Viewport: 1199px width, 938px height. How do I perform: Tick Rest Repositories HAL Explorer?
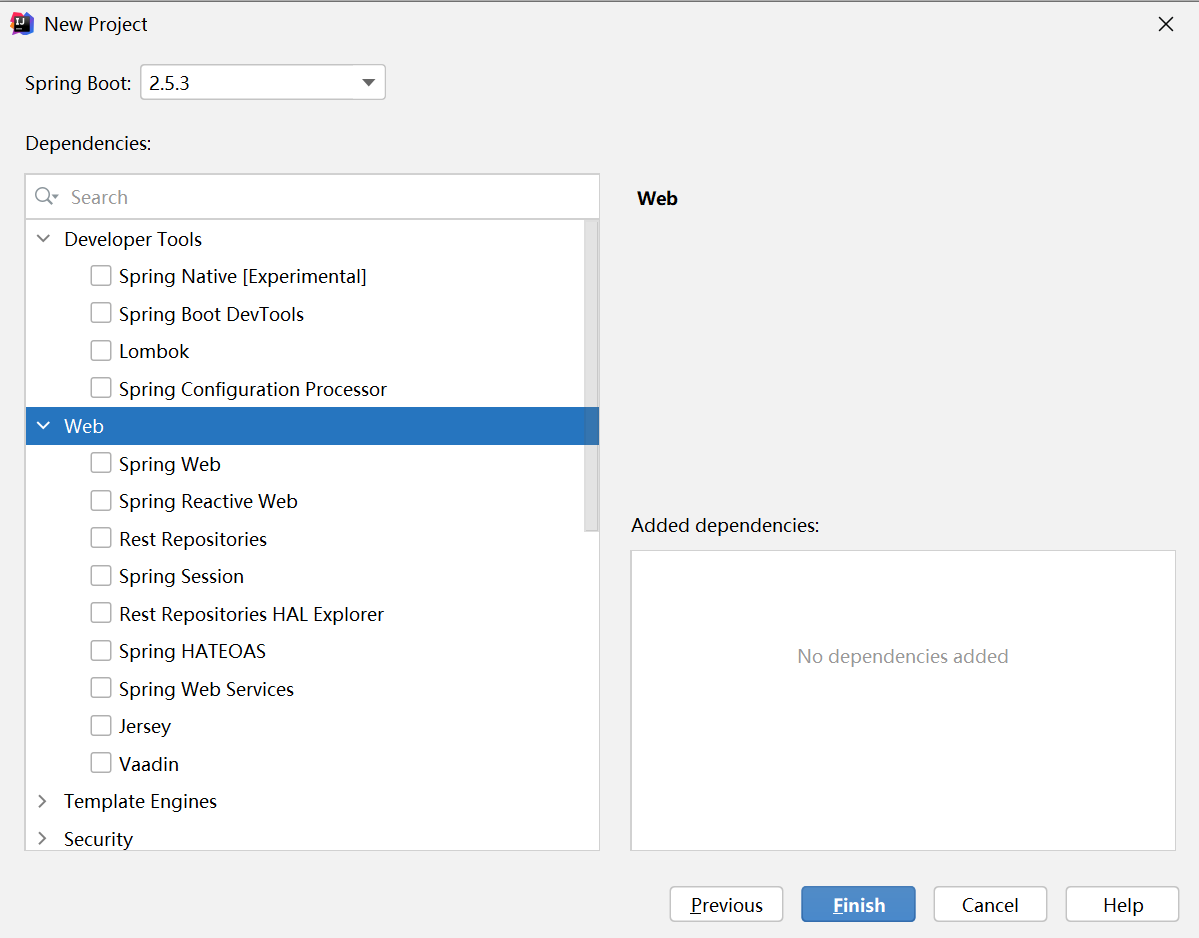tap(101, 612)
